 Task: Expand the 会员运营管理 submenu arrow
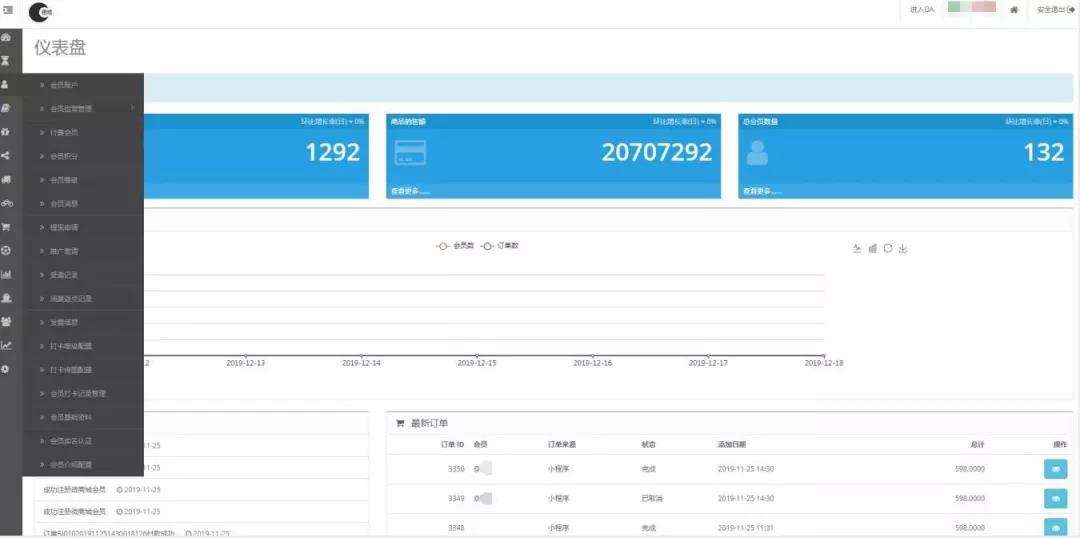132,108
